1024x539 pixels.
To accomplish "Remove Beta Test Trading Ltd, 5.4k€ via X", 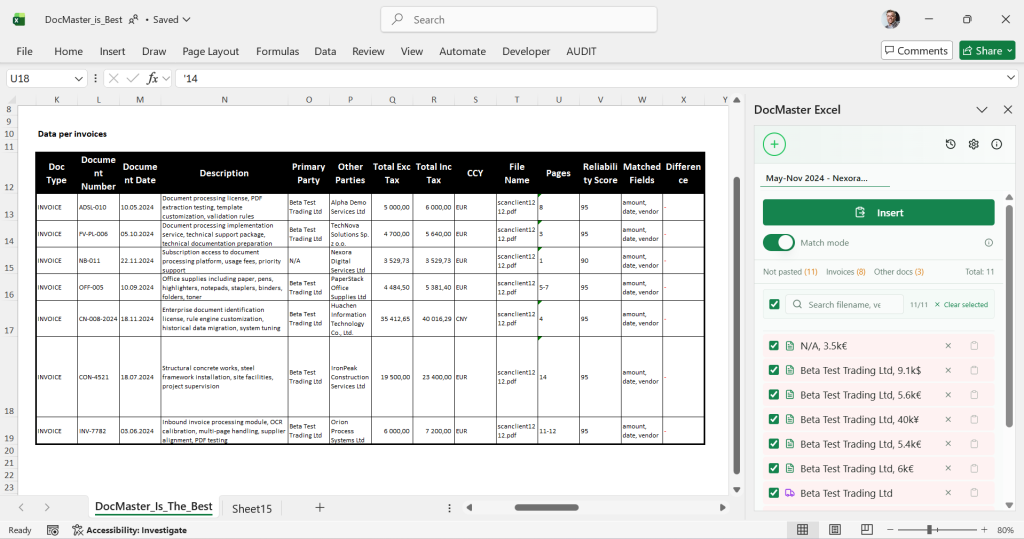I will 948,444.
